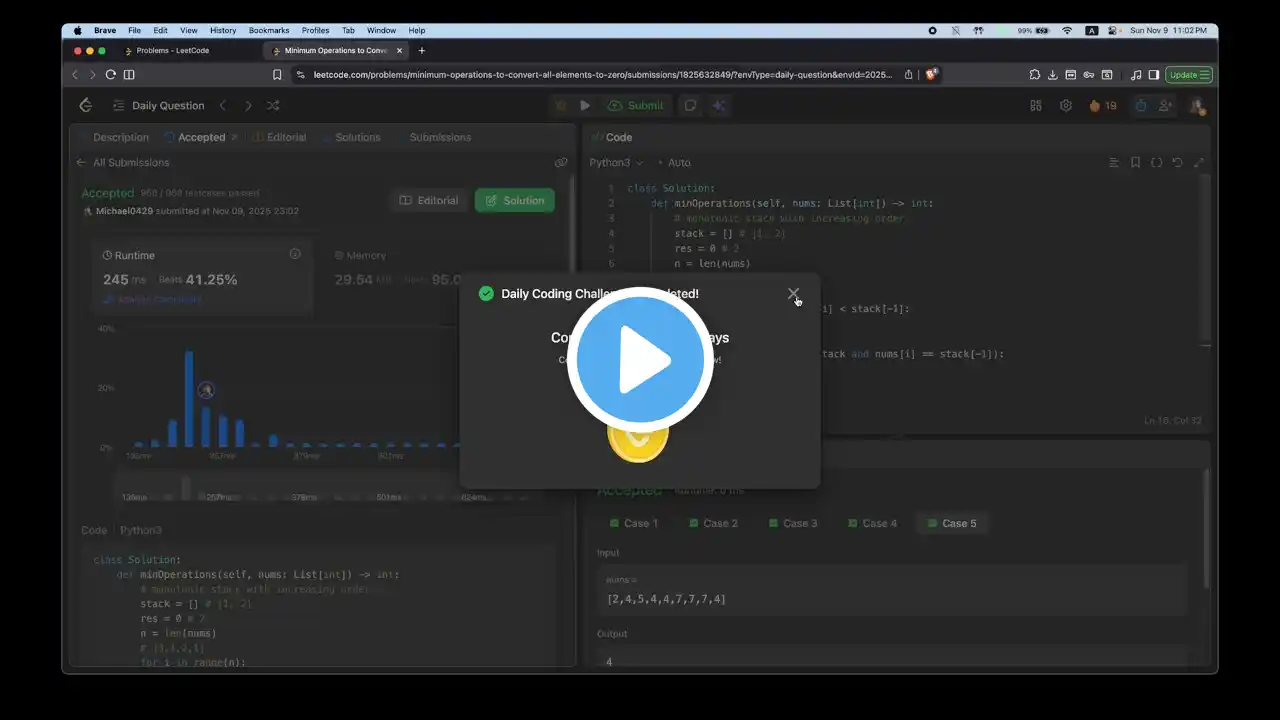Reset code with the undo arrow icon

tap(1178, 162)
